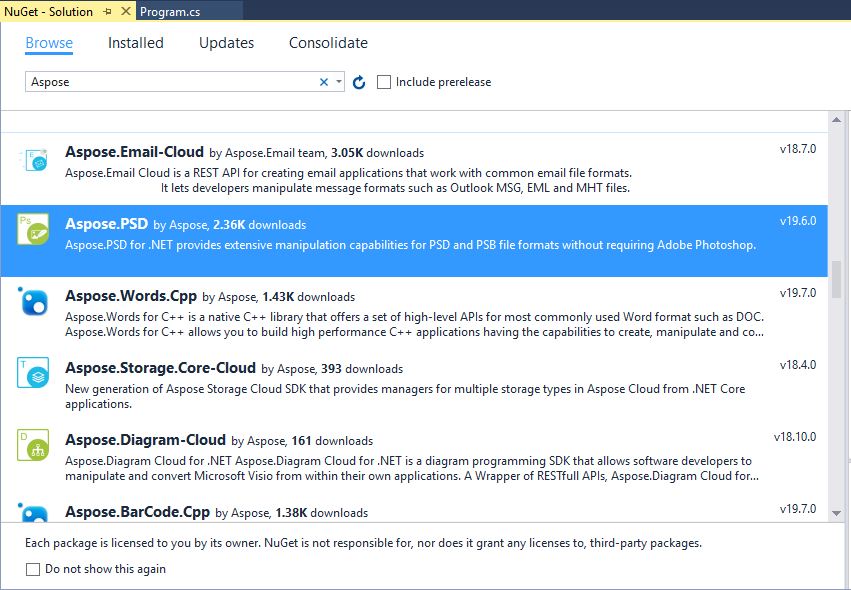Click the Aspose.Storage.Core-Cloud description text
851x590 pixels.
click(405, 396)
